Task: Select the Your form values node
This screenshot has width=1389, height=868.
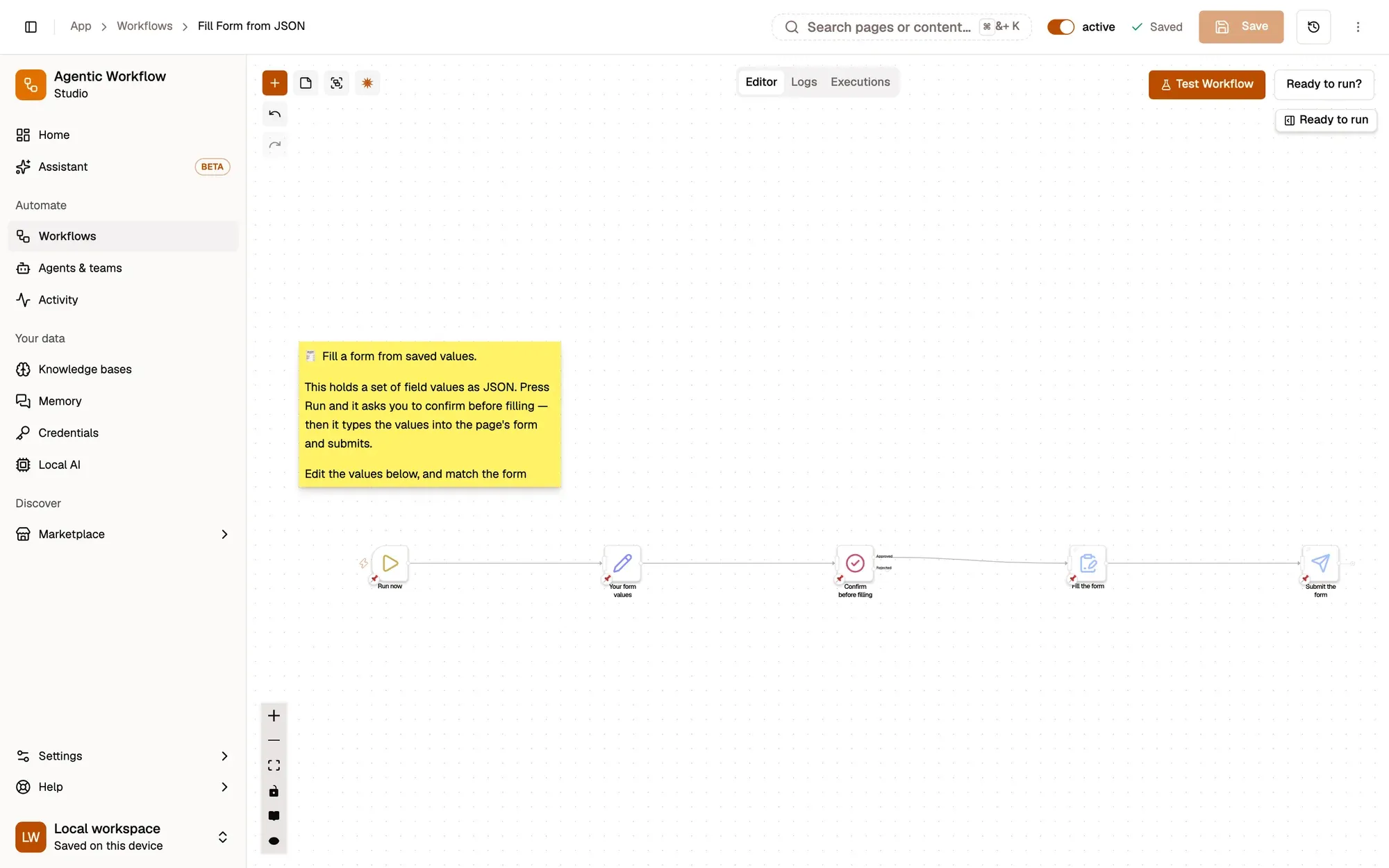Action: click(623, 563)
